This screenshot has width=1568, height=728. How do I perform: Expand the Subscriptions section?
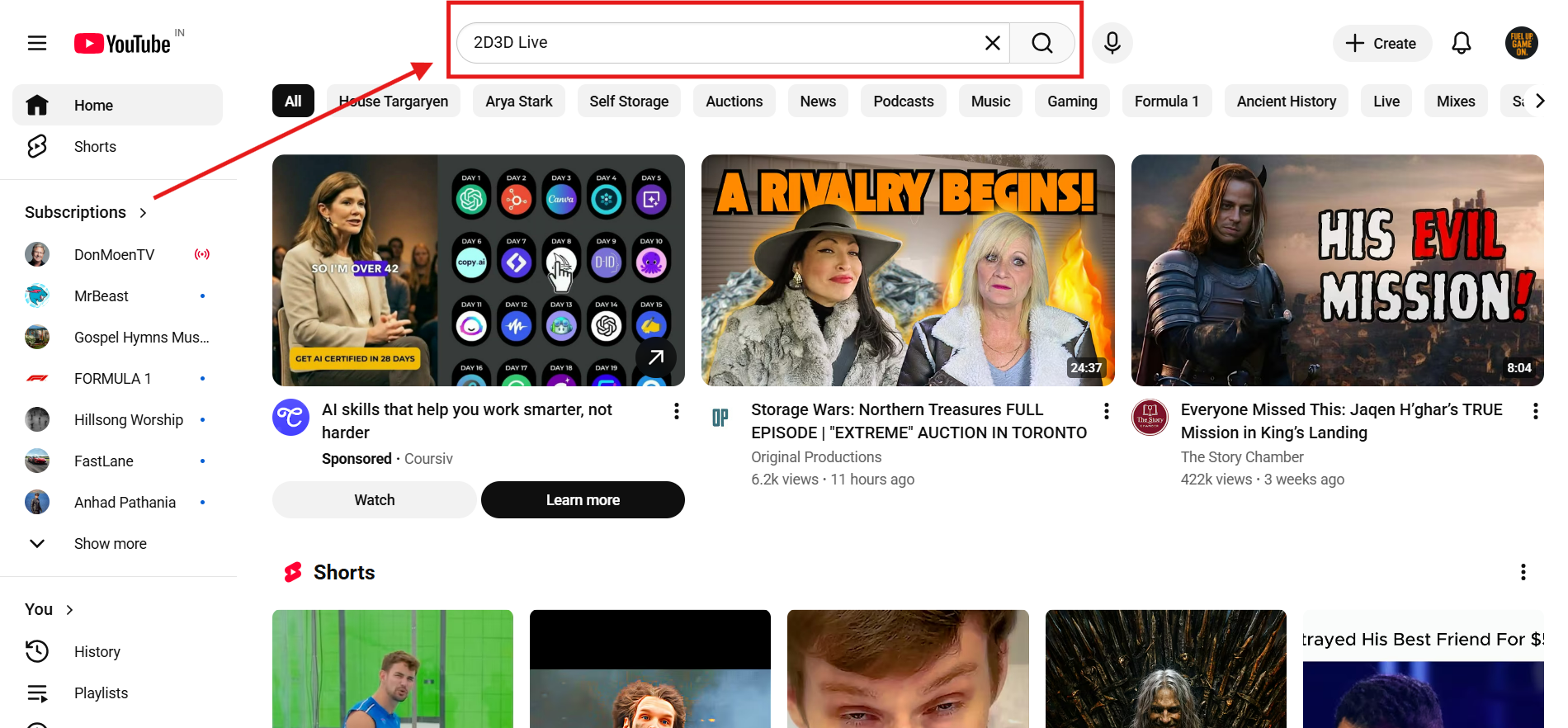tap(86, 212)
